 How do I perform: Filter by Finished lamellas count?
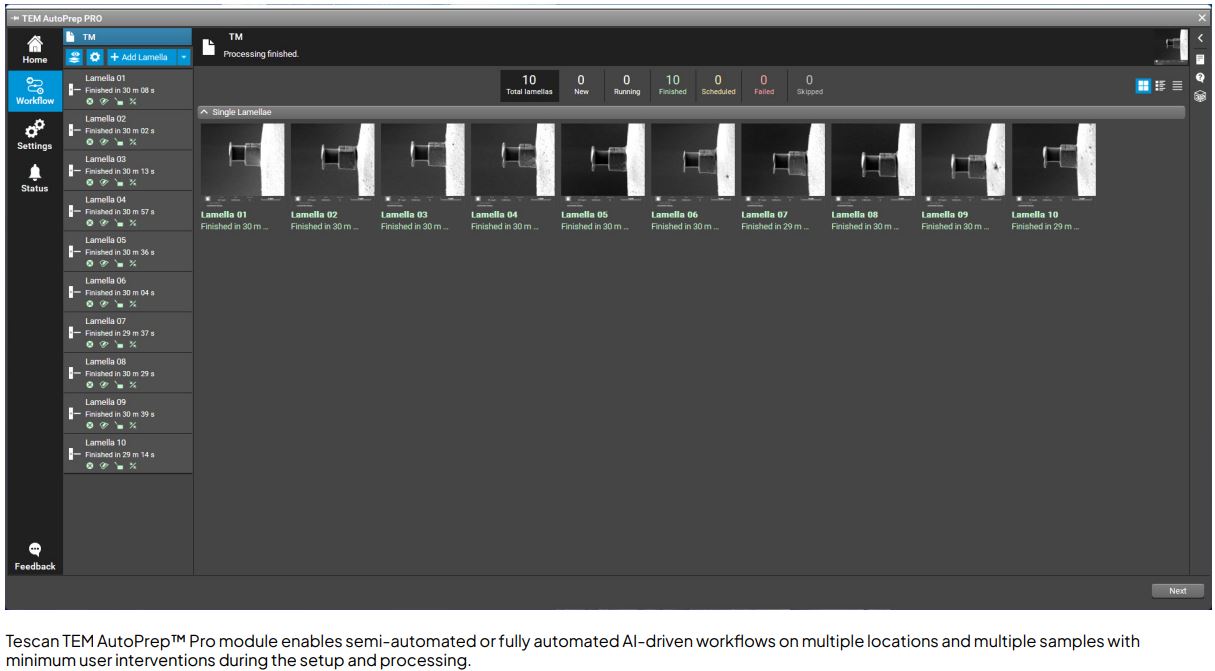[672, 85]
